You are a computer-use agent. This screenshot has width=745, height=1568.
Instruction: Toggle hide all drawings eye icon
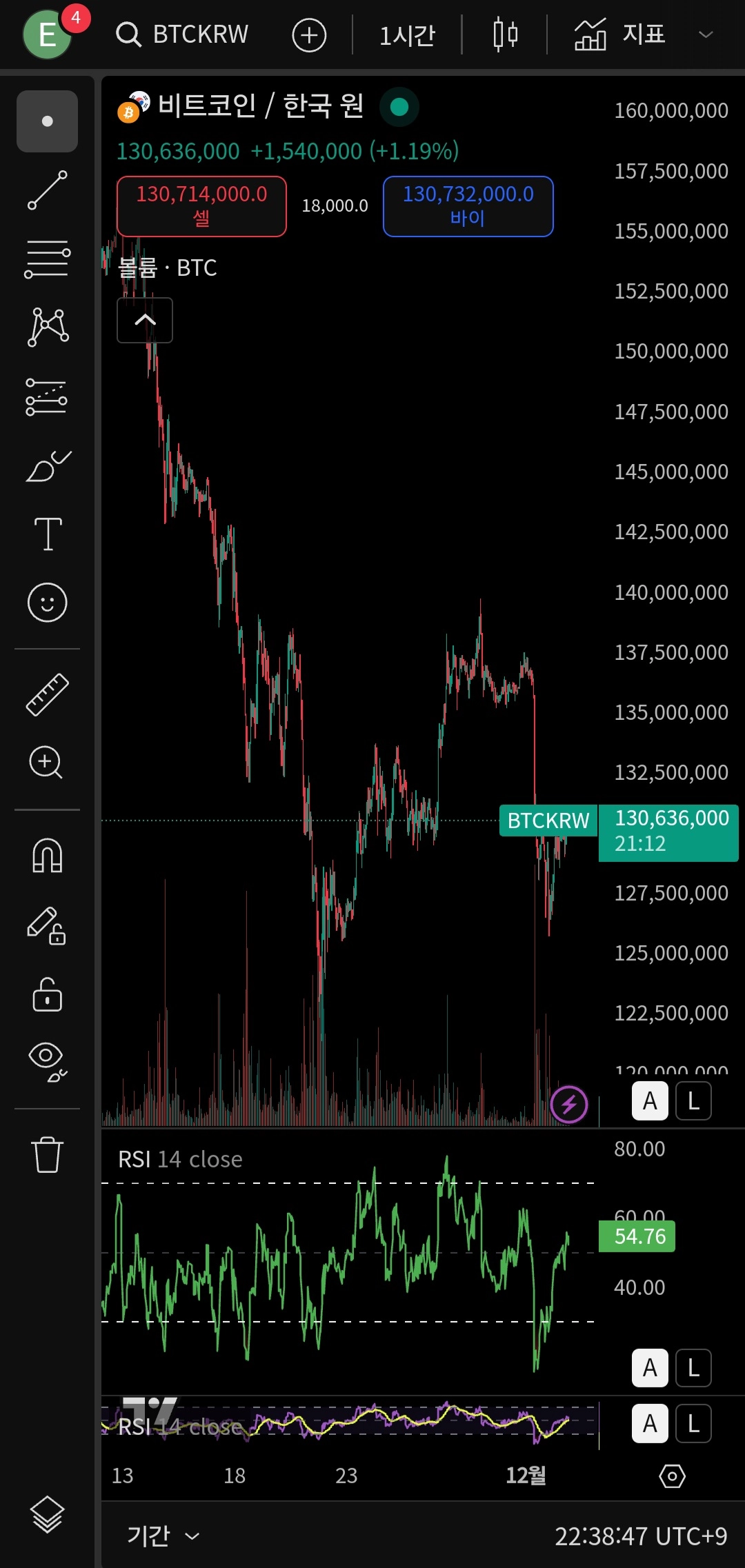pyautogui.click(x=47, y=1062)
